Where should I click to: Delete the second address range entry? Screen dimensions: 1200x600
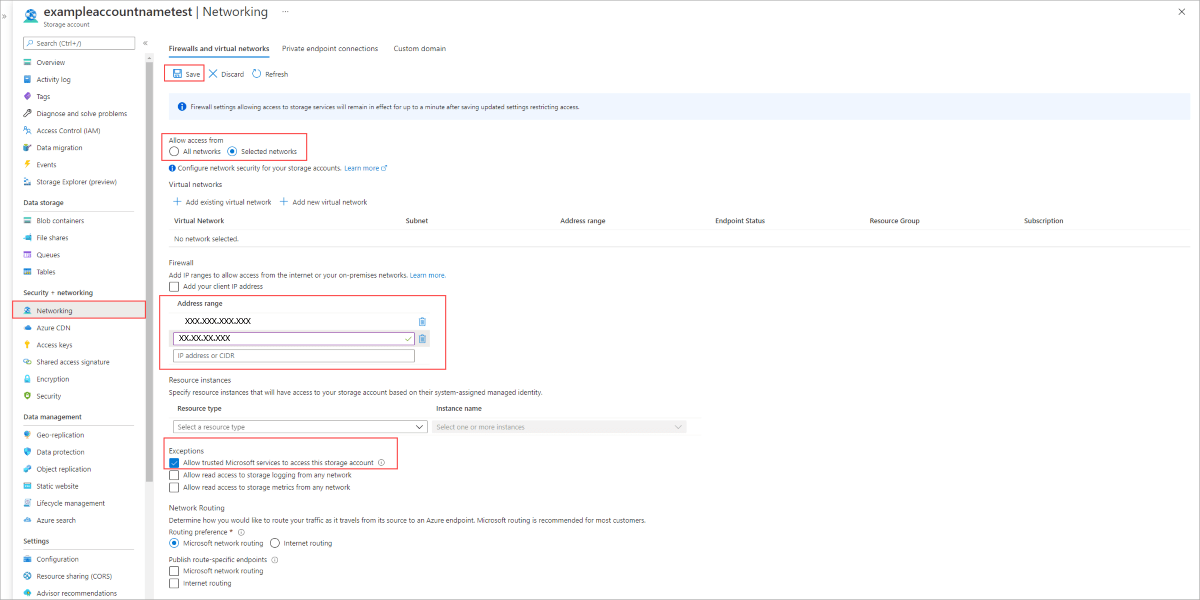[x=422, y=338]
